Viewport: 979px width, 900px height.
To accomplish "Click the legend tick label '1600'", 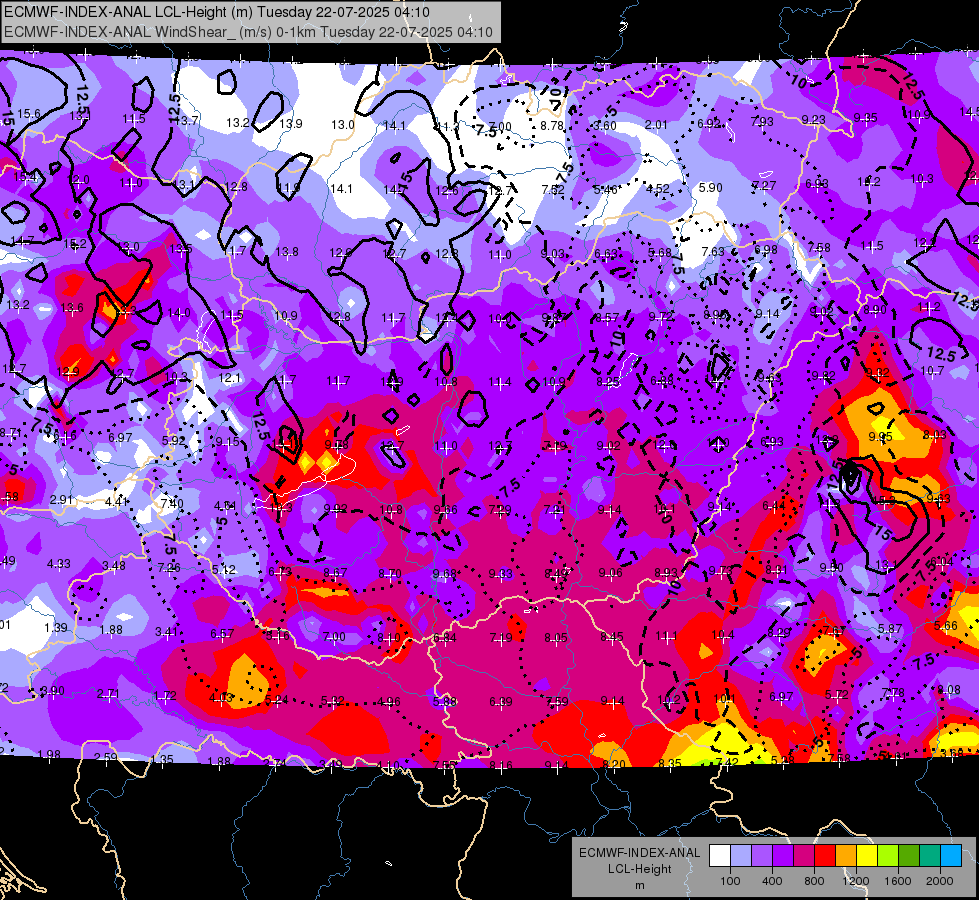I will [898, 881].
